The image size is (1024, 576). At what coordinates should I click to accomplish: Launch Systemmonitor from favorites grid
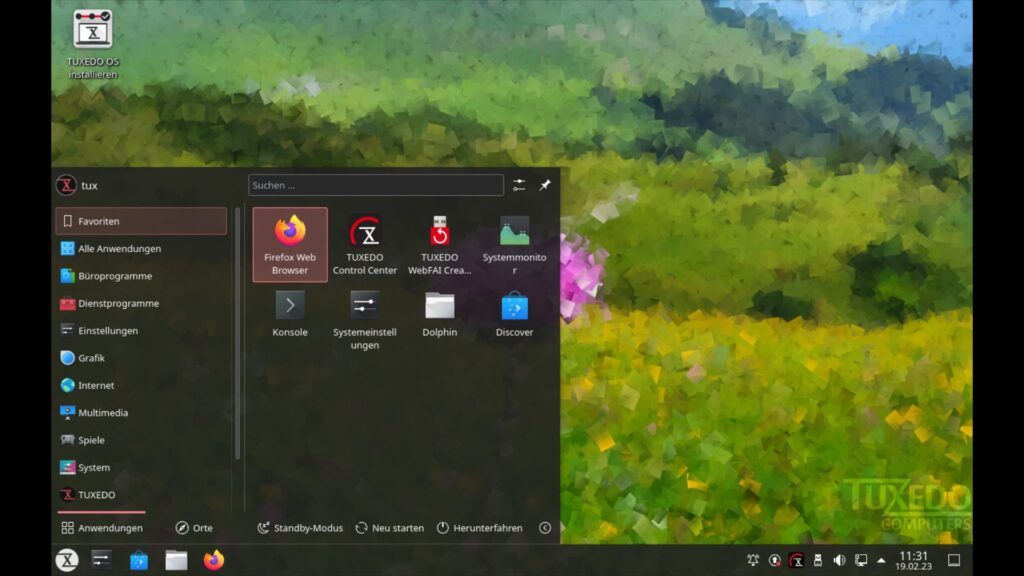(515, 245)
